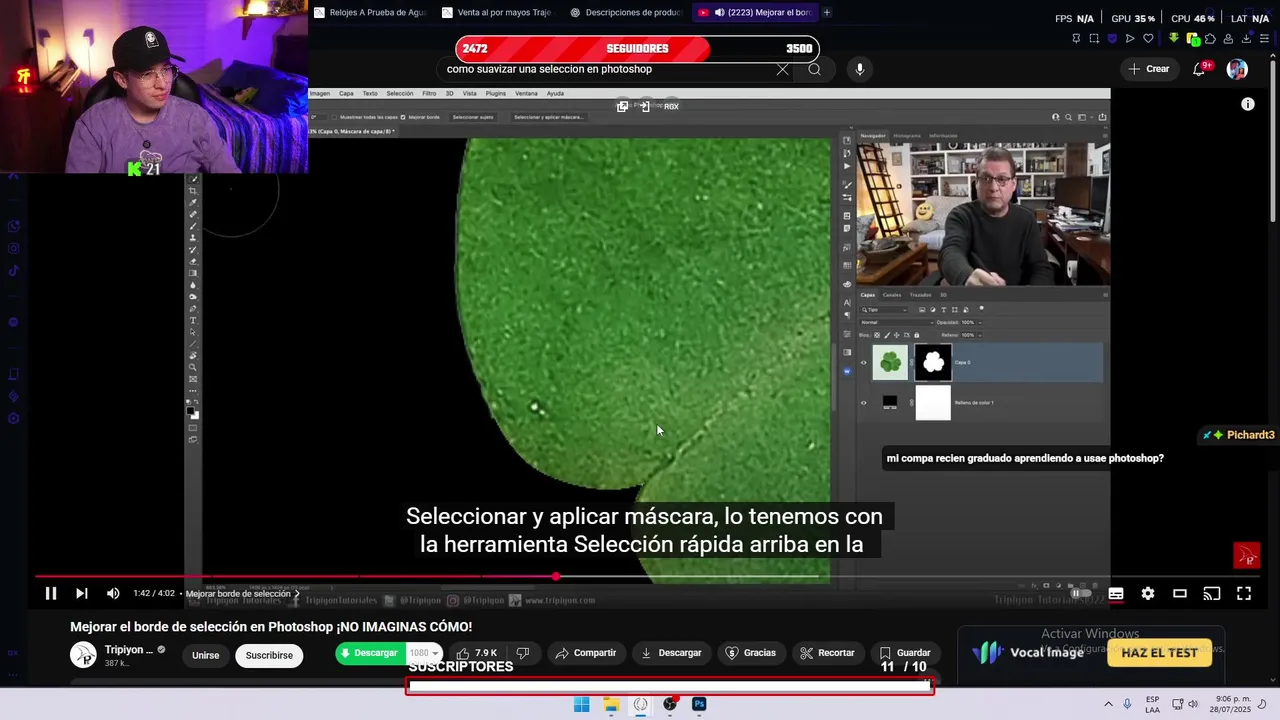Click the Unirse button

[x=206, y=655]
